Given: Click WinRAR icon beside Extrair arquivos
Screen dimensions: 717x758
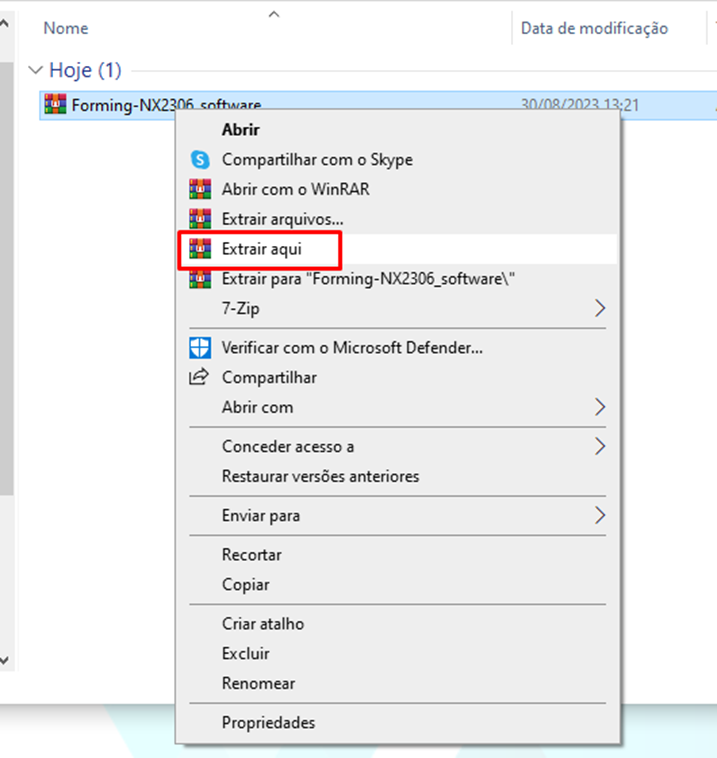Looking at the screenshot, I should coord(200,219).
